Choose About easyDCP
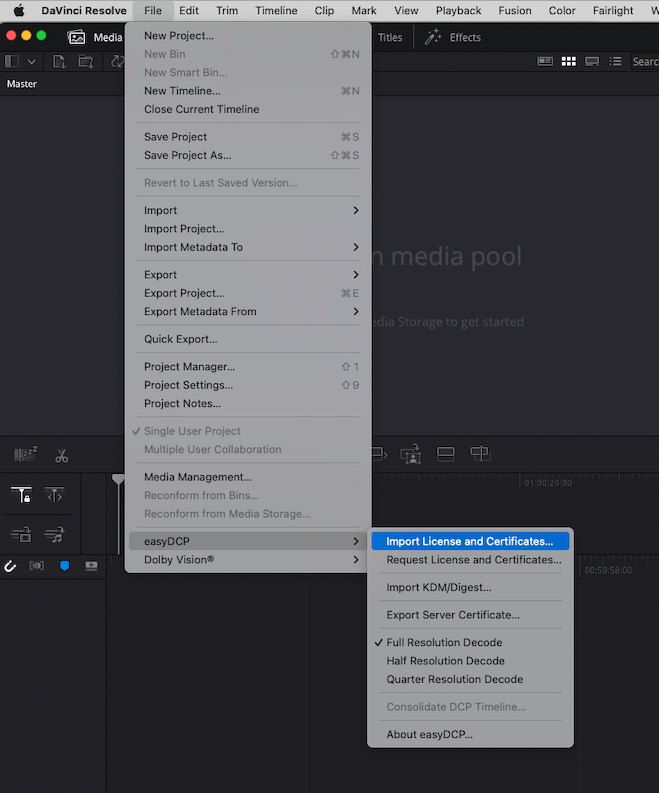Image resolution: width=659 pixels, height=793 pixels. (470, 734)
